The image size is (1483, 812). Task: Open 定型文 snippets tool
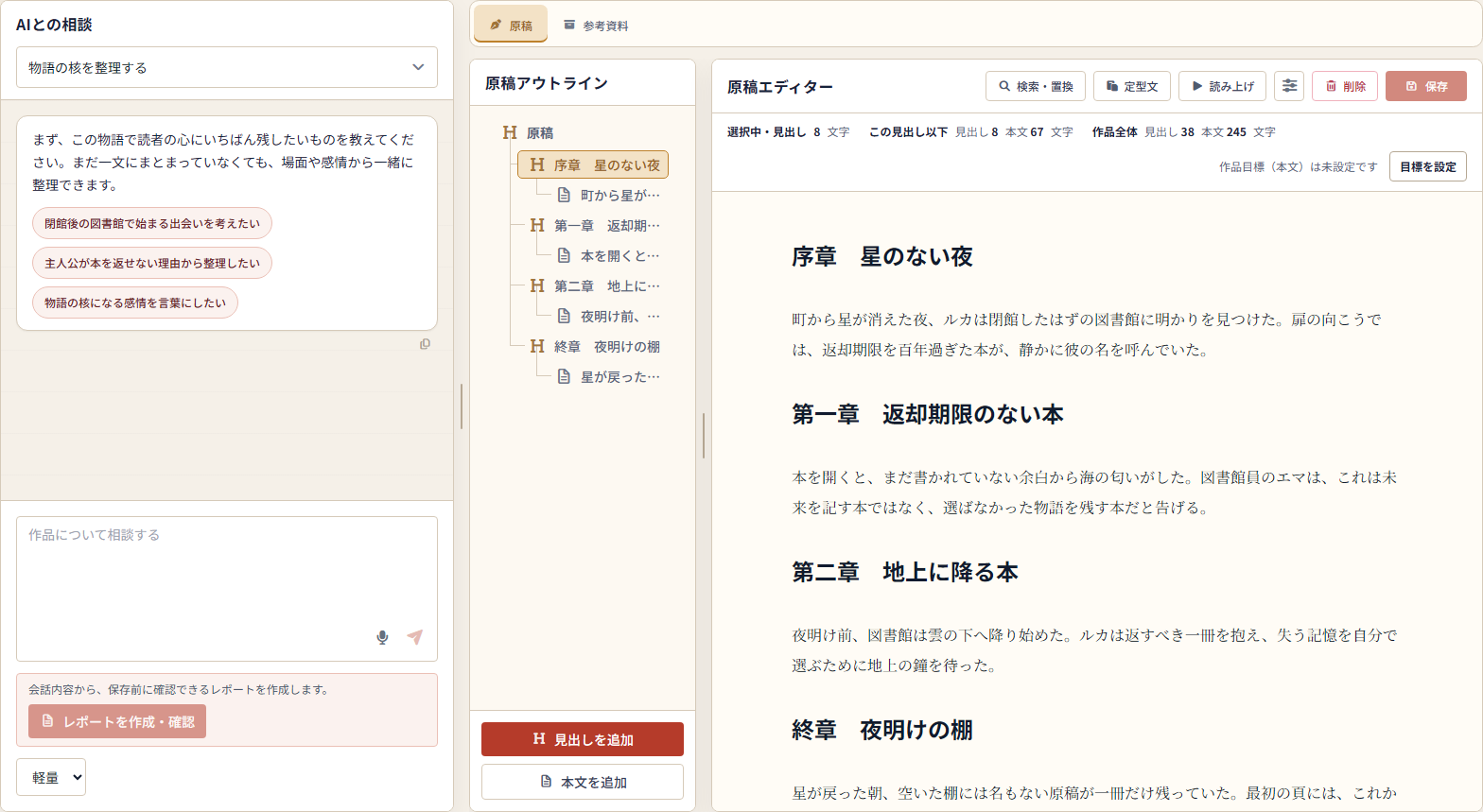(x=1132, y=86)
